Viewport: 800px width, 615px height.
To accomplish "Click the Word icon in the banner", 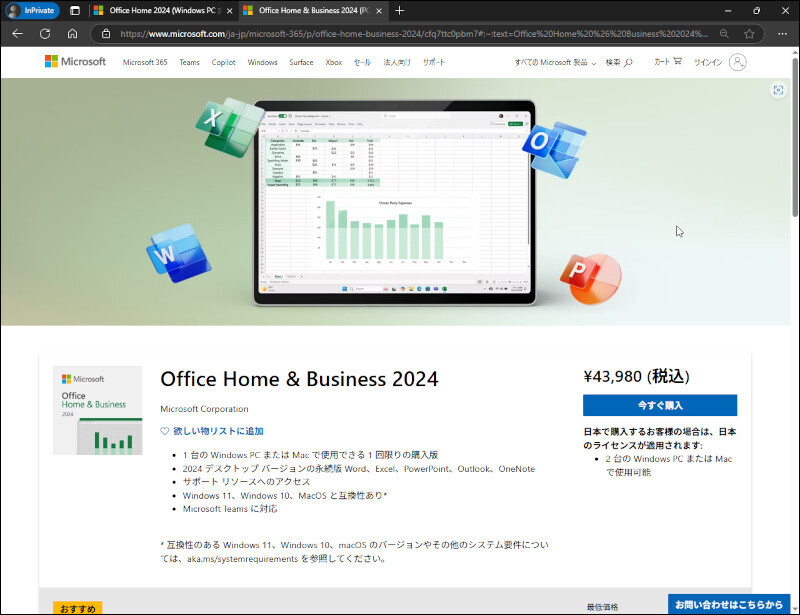I will (179, 253).
